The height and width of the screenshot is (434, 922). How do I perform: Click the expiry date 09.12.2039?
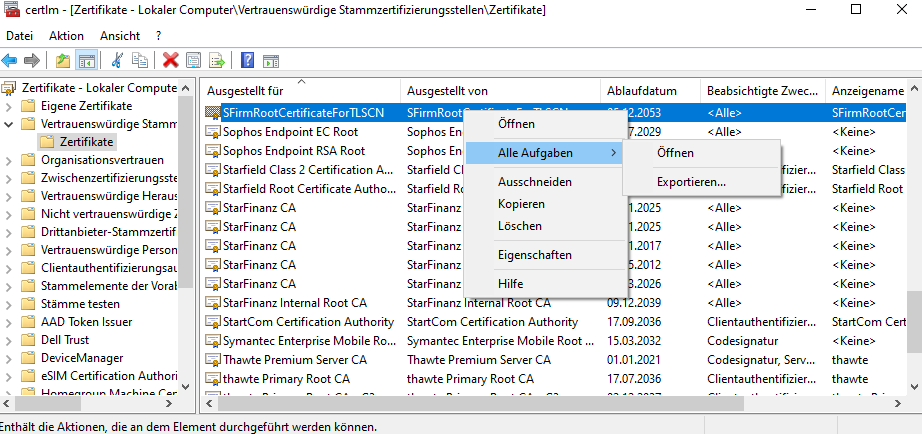point(634,303)
